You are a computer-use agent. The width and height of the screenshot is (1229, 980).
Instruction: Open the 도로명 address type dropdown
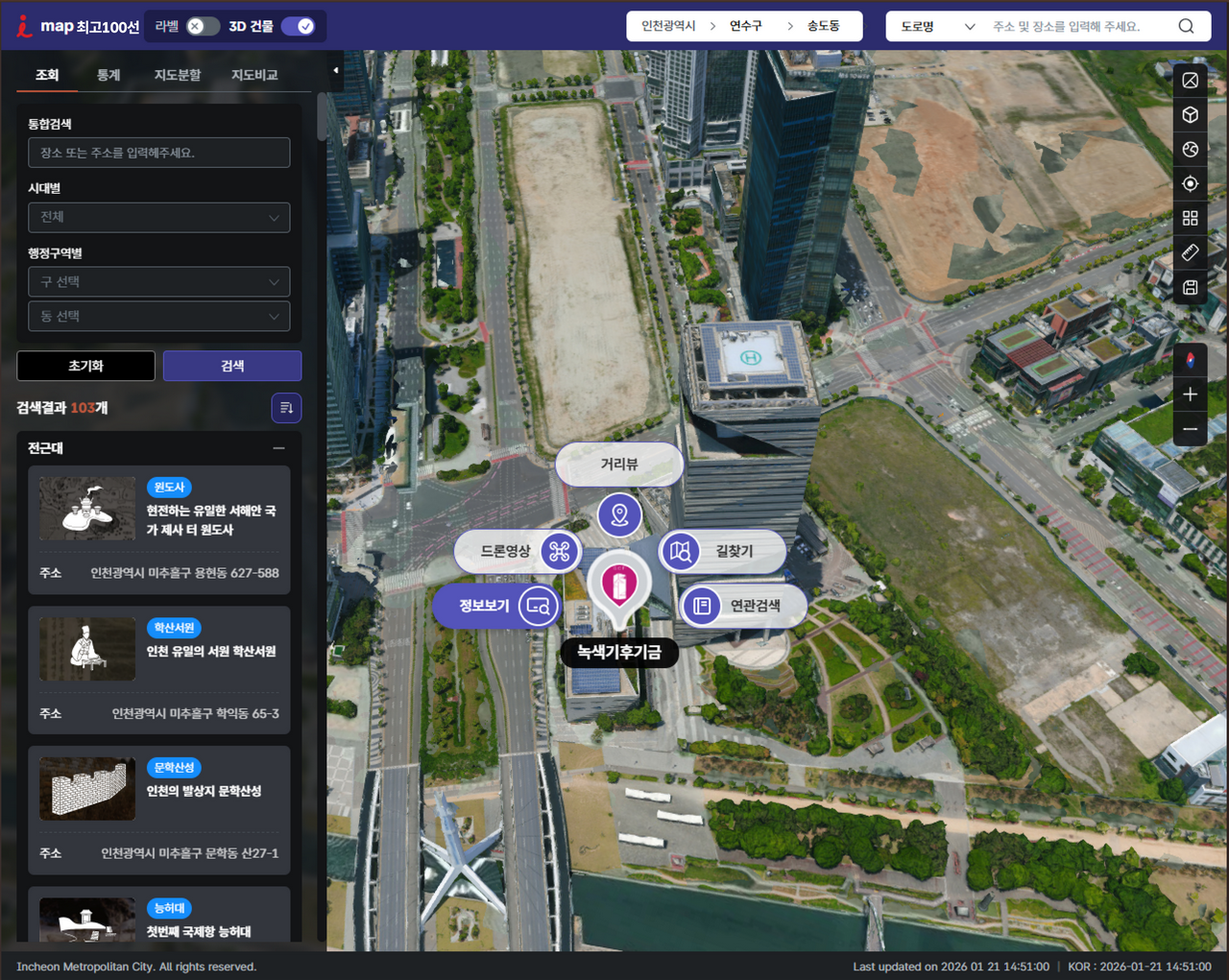[x=936, y=26]
